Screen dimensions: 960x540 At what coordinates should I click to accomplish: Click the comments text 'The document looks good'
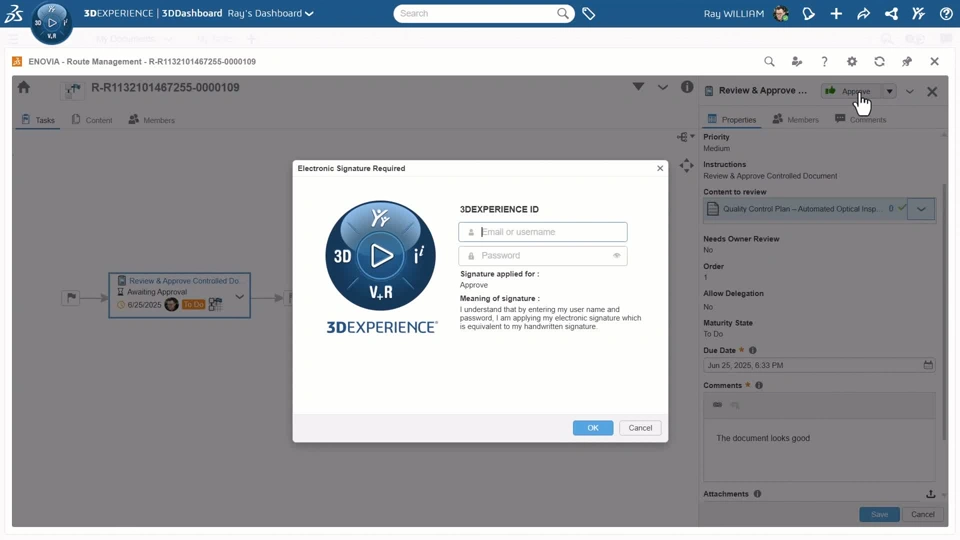coord(763,438)
